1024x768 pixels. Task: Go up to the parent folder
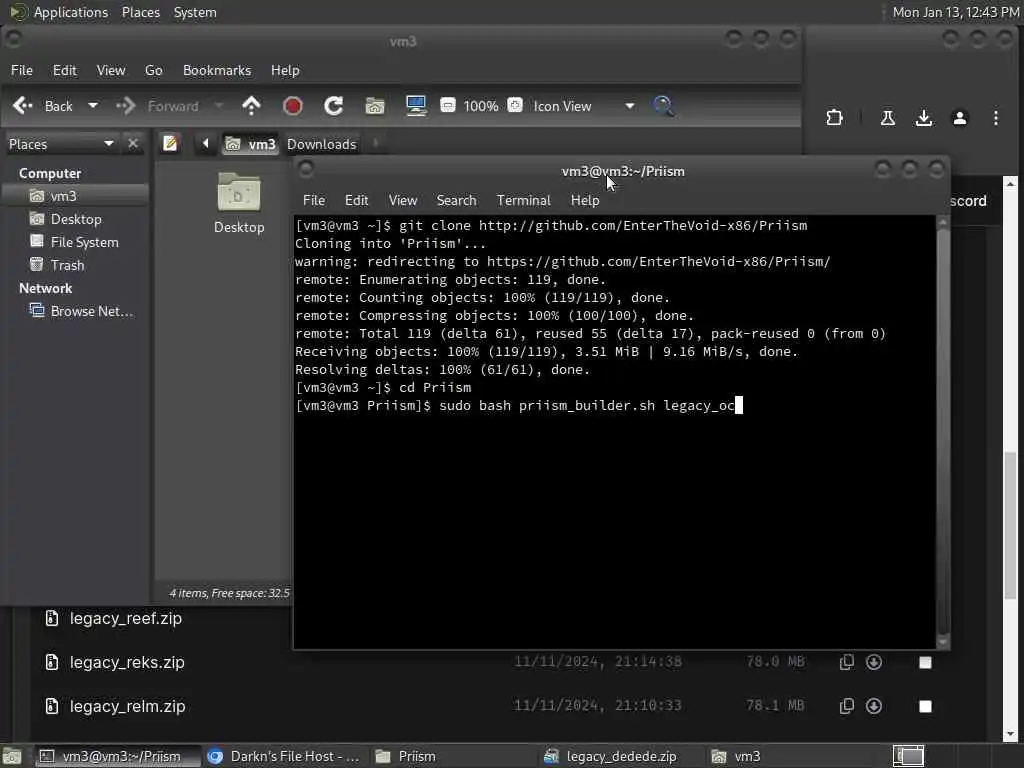251,106
